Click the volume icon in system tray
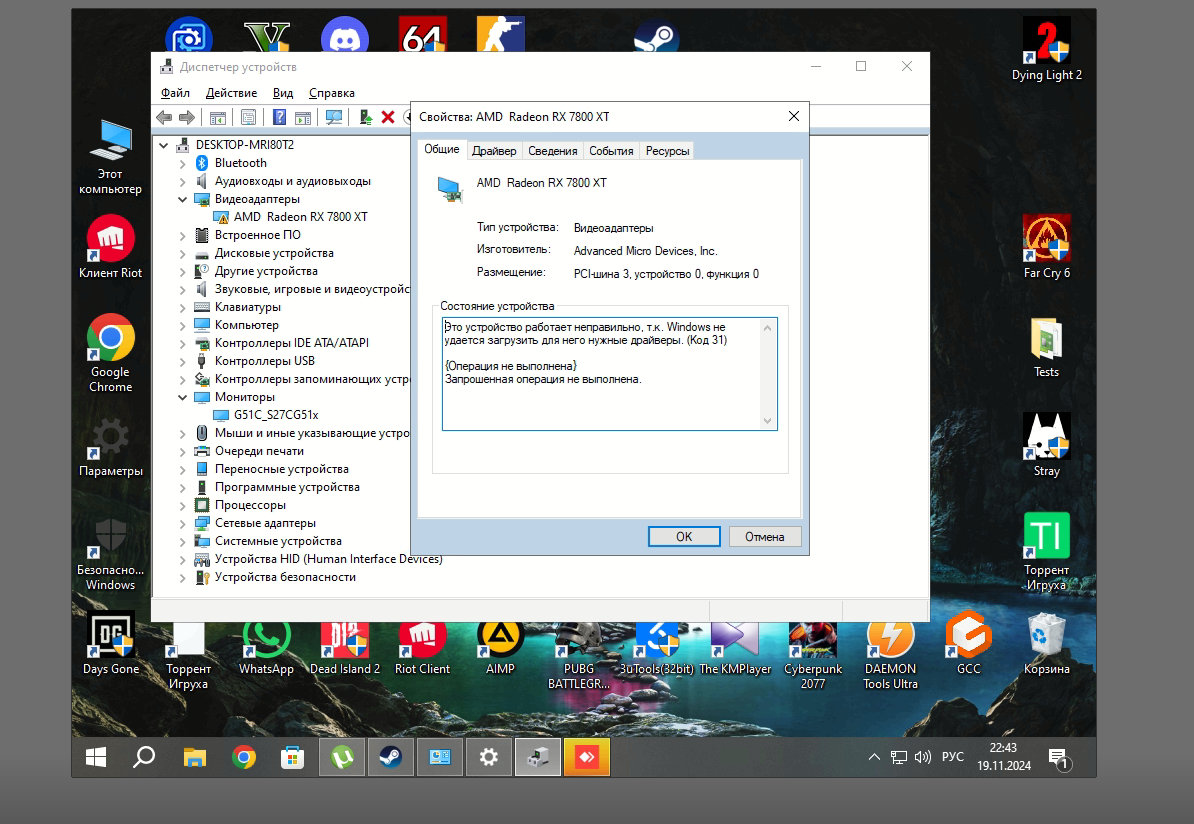The height and width of the screenshot is (824, 1194). tap(923, 757)
